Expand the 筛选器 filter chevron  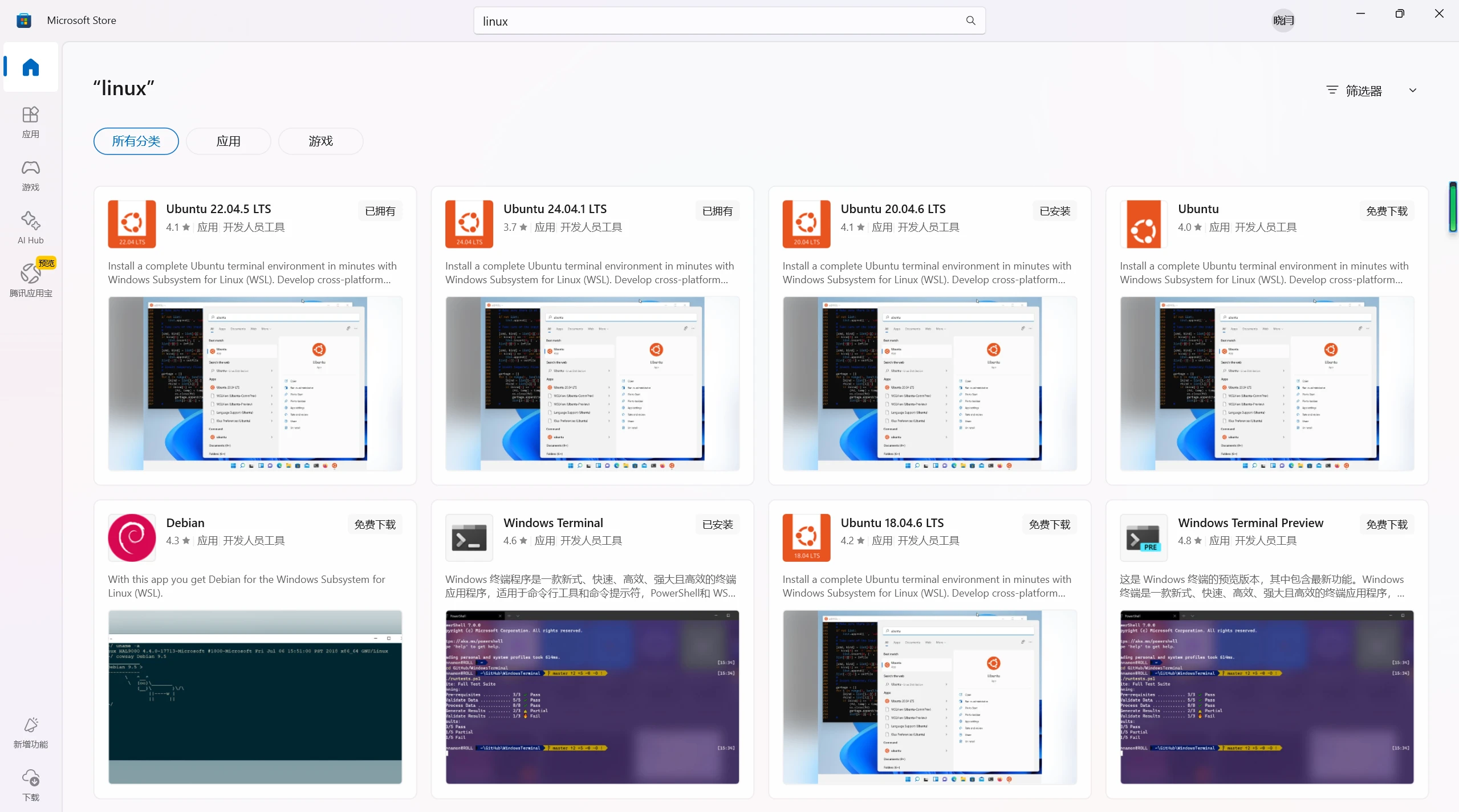coord(1413,90)
